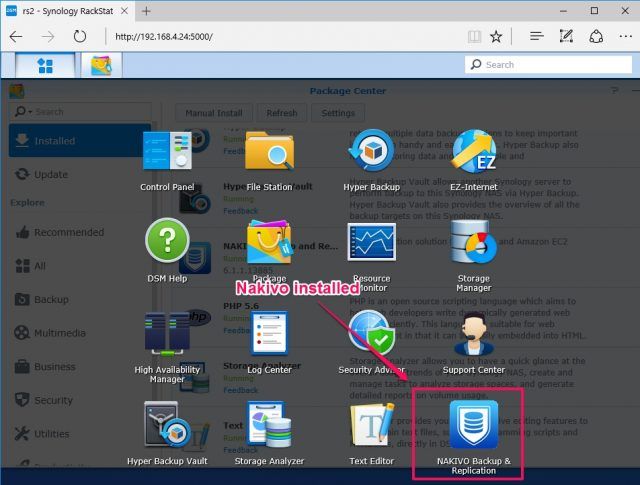Open Security Advisor
The height and width of the screenshot is (485, 640).
pyautogui.click(x=371, y=331)
